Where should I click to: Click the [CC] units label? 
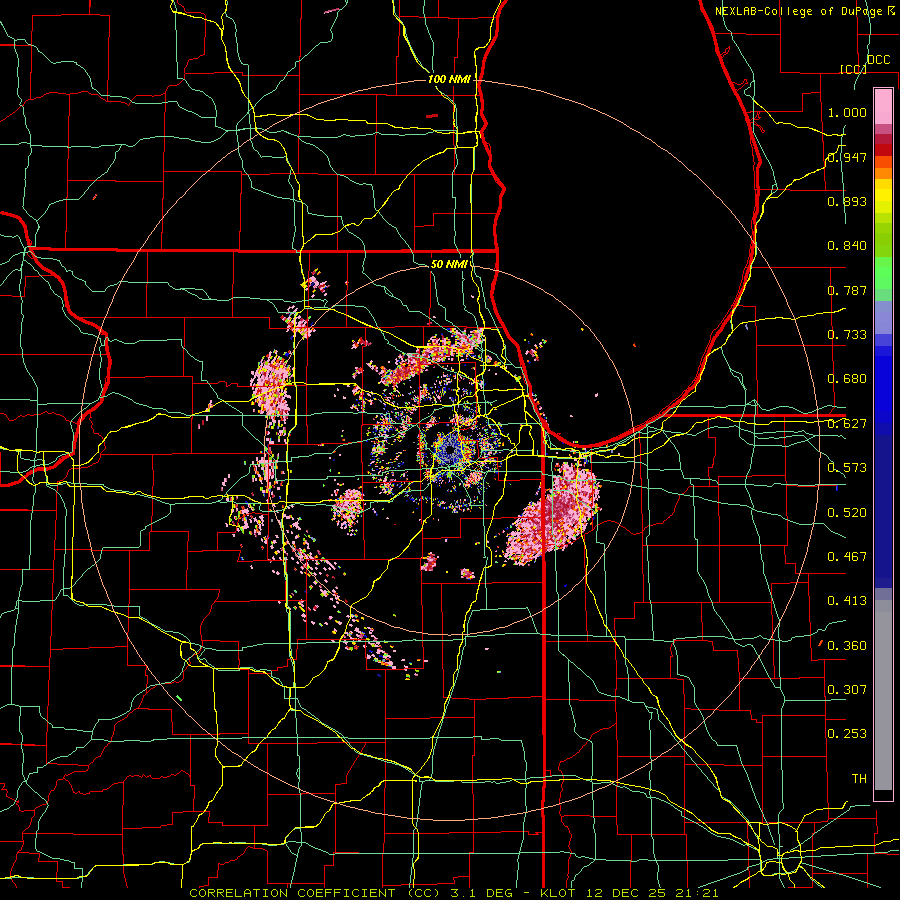pyautogui.click(x=853, y=69)
